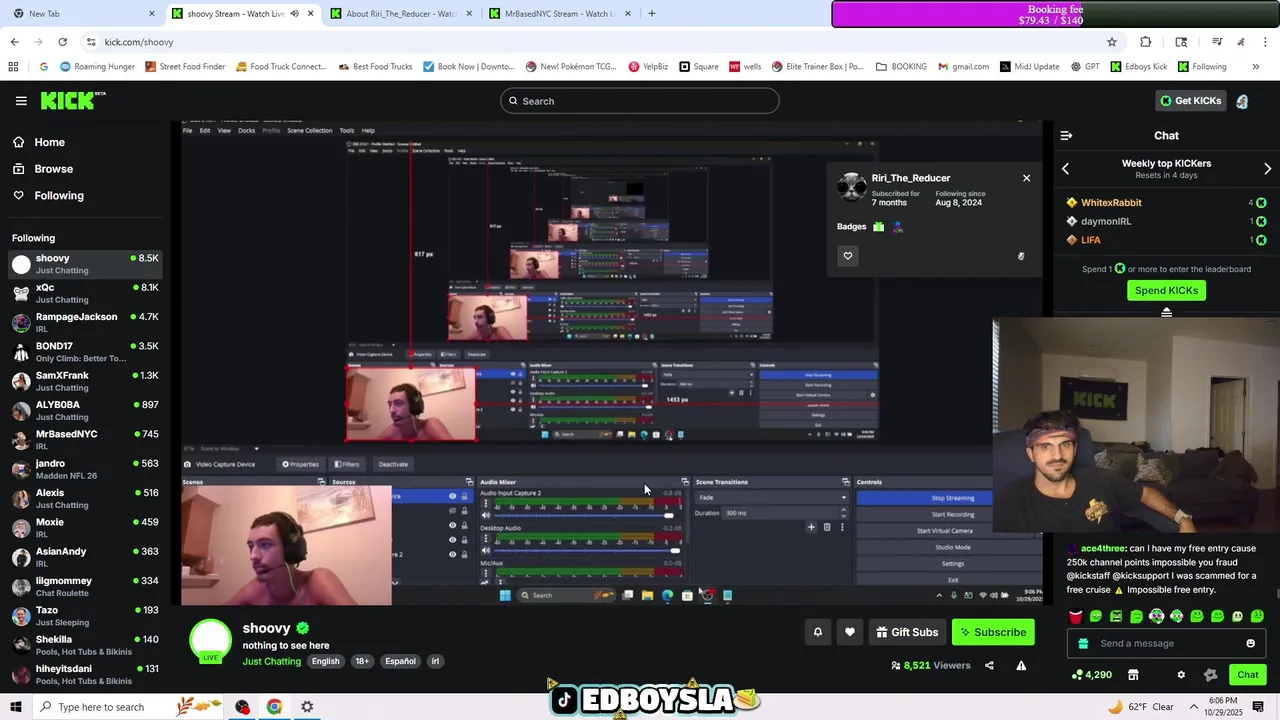Report the stream via warning triangle icon
Viewport: 1280px width, 720px height.
[1021, 665]
